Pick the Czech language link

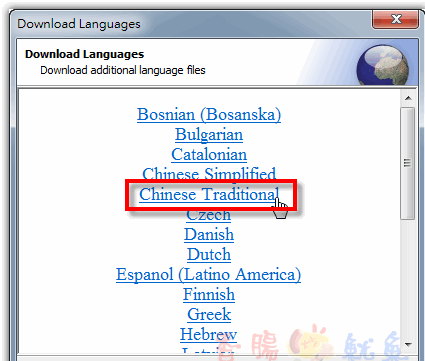tap(209, 216)
